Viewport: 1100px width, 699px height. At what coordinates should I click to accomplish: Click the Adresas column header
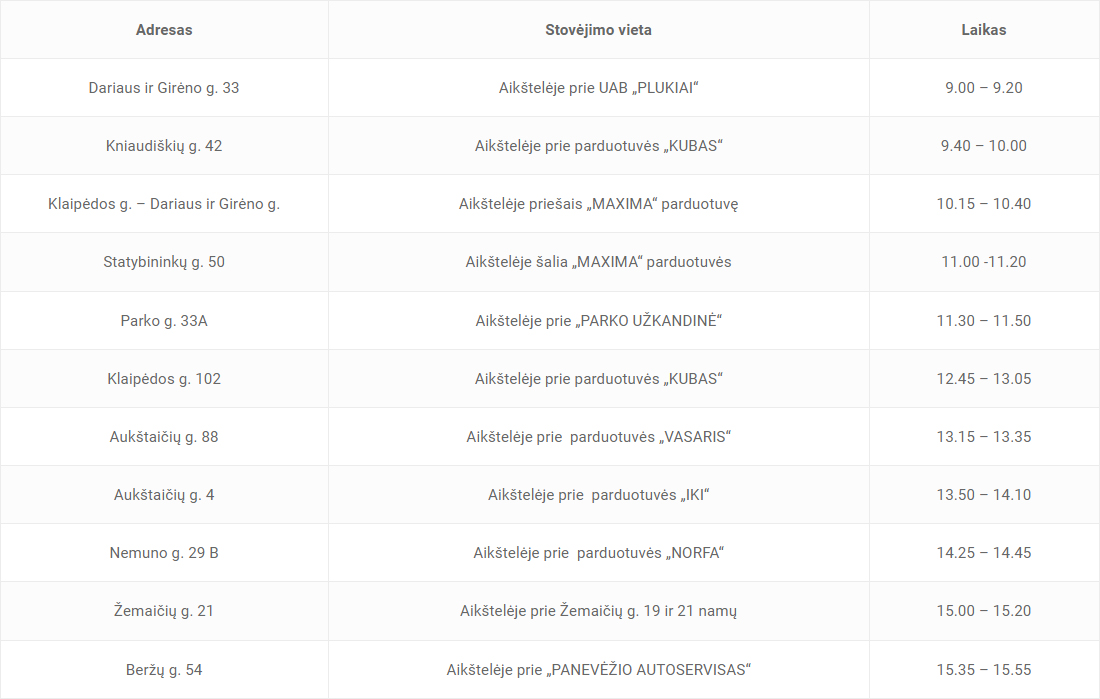(x=164, y=30)
